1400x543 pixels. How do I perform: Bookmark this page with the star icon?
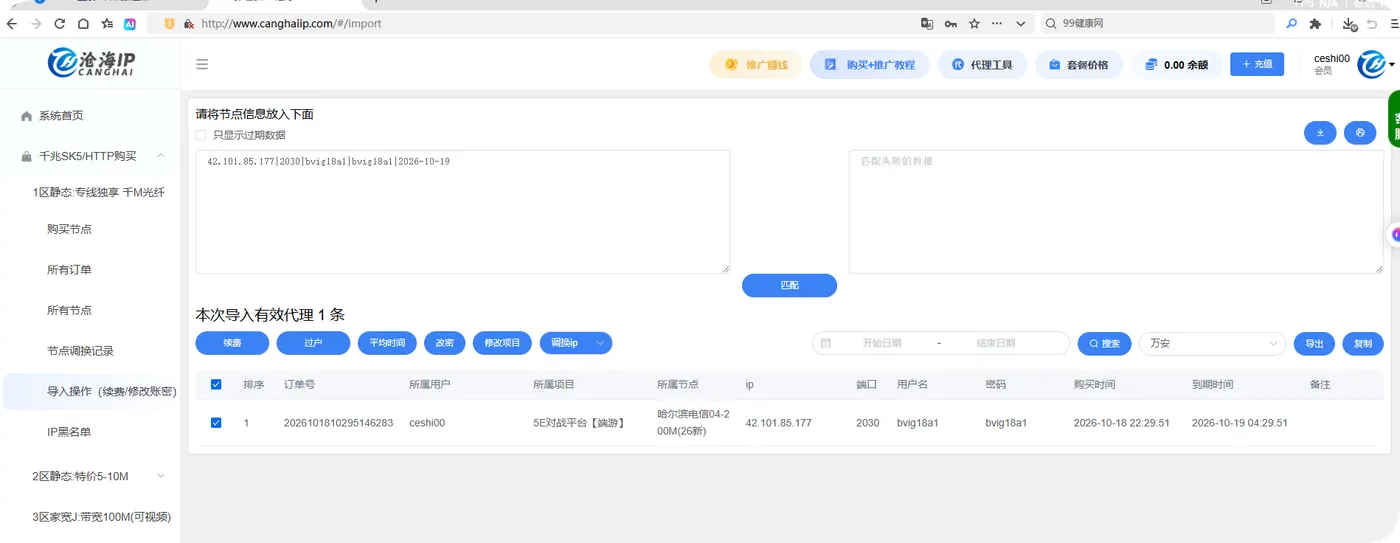(973, 23)
